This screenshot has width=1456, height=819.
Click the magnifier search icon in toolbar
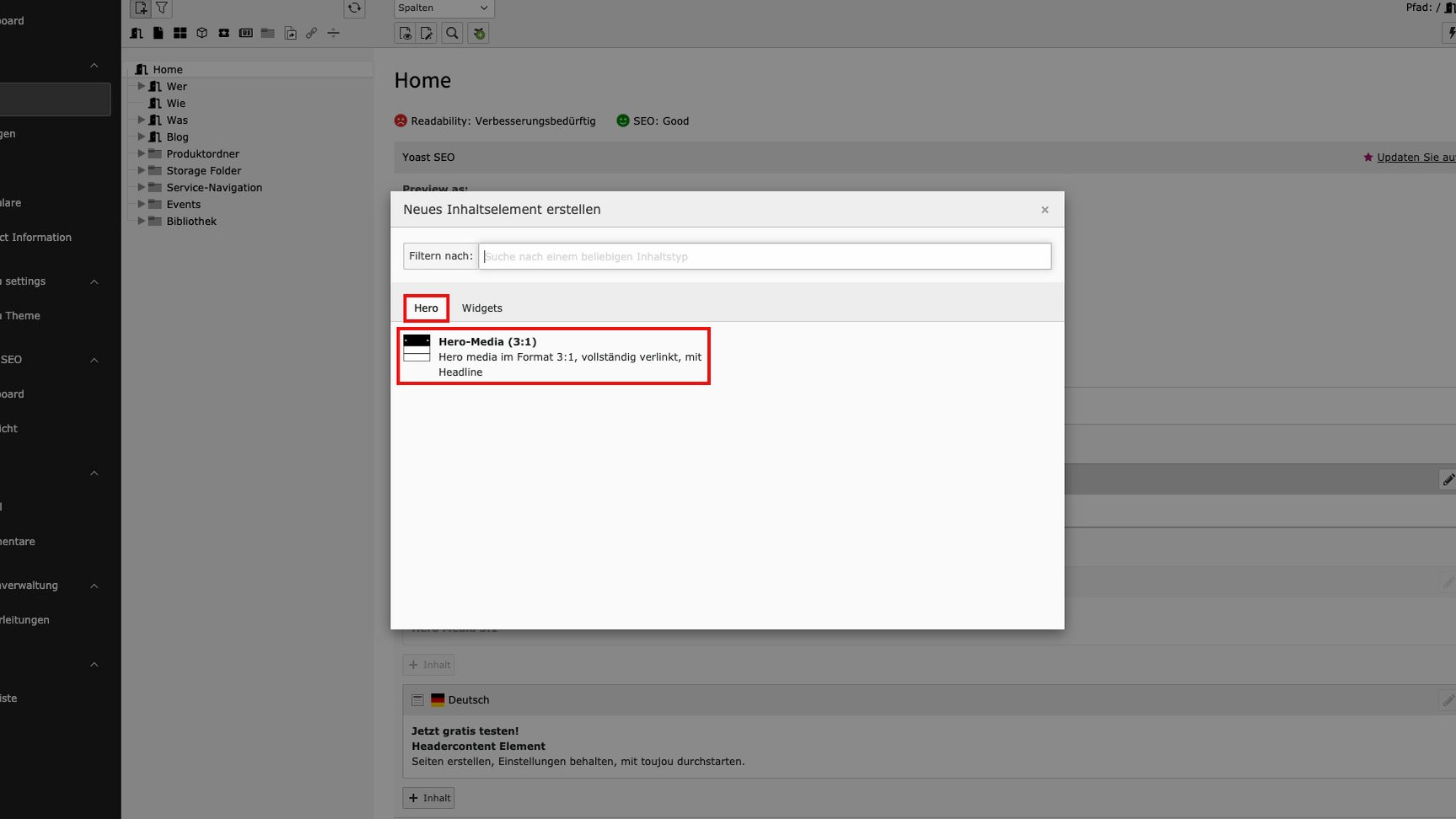pos(453,34)
